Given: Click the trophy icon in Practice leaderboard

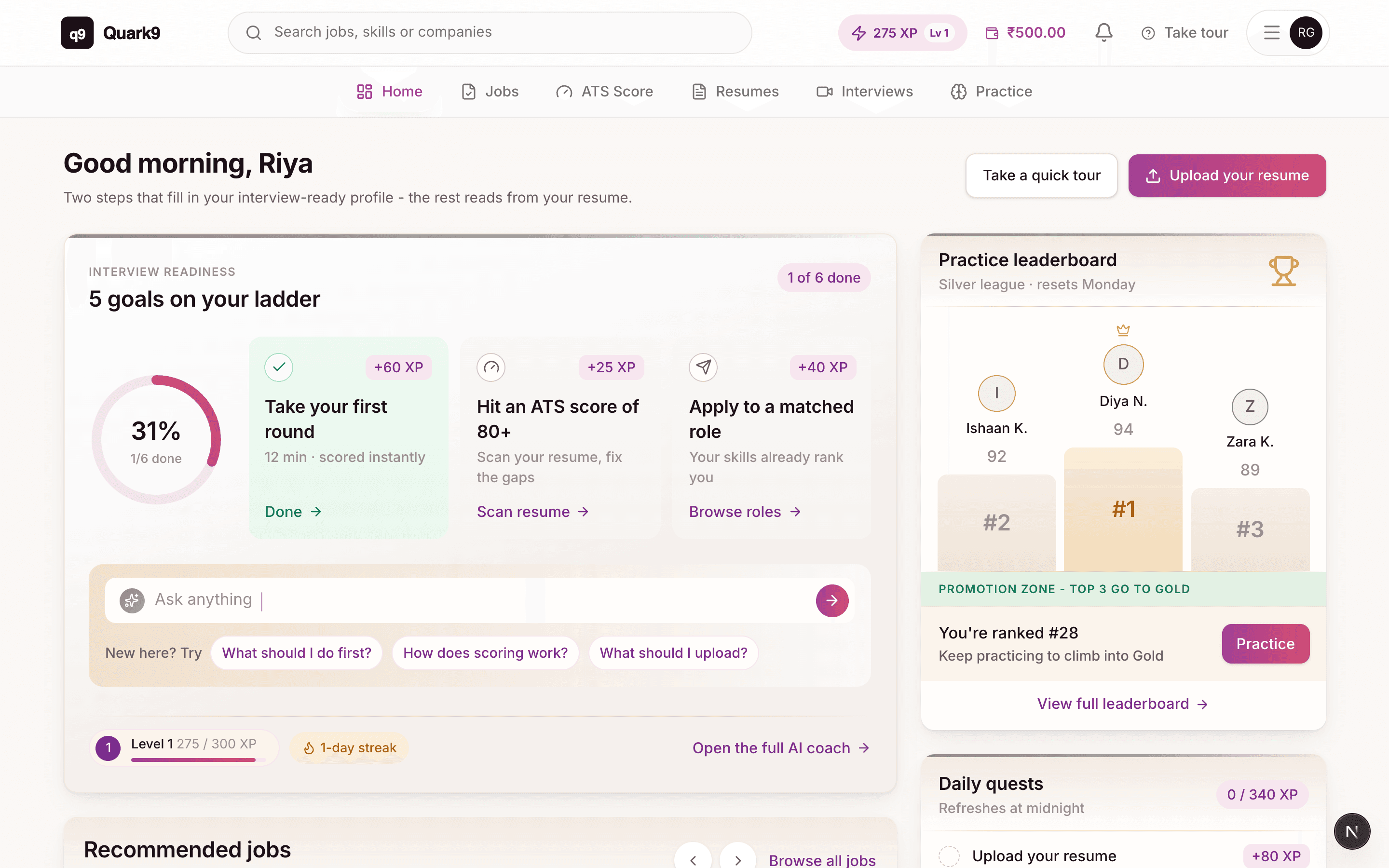Looking at the screenshot, I should (x=1283, y=271).
